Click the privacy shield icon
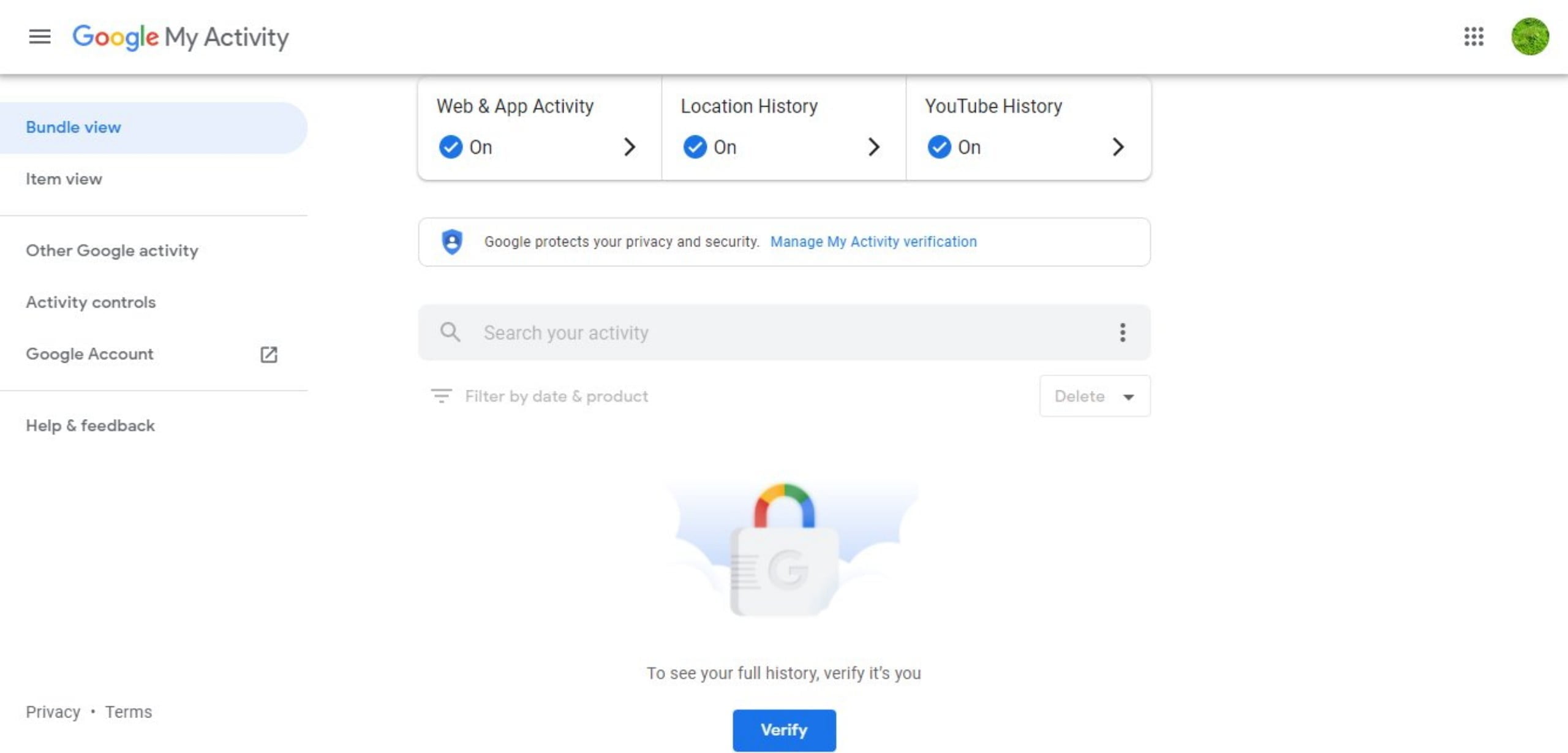The height and width of the screenshot is (753, 1568). click(x=452, y=241)
